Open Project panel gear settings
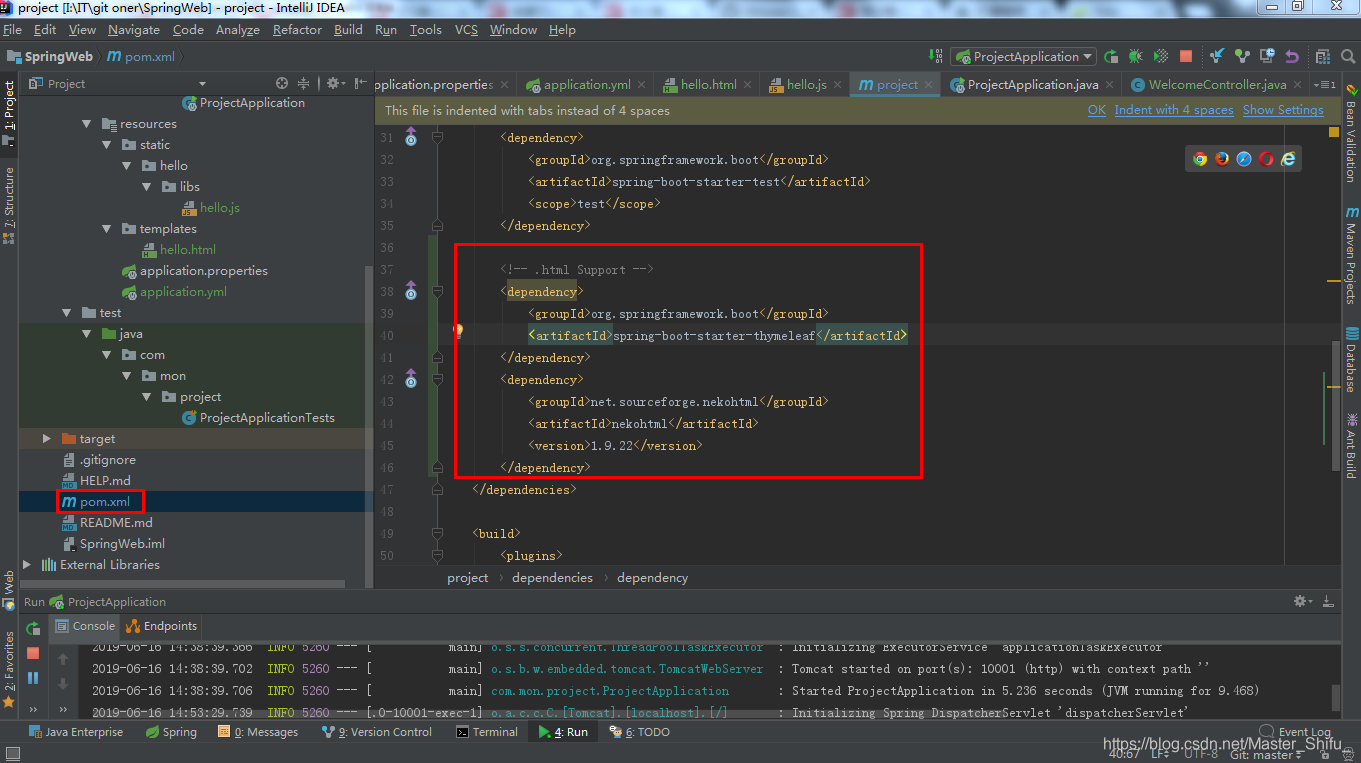Screen dimensions: 1361x763 (x=335, y=84)
